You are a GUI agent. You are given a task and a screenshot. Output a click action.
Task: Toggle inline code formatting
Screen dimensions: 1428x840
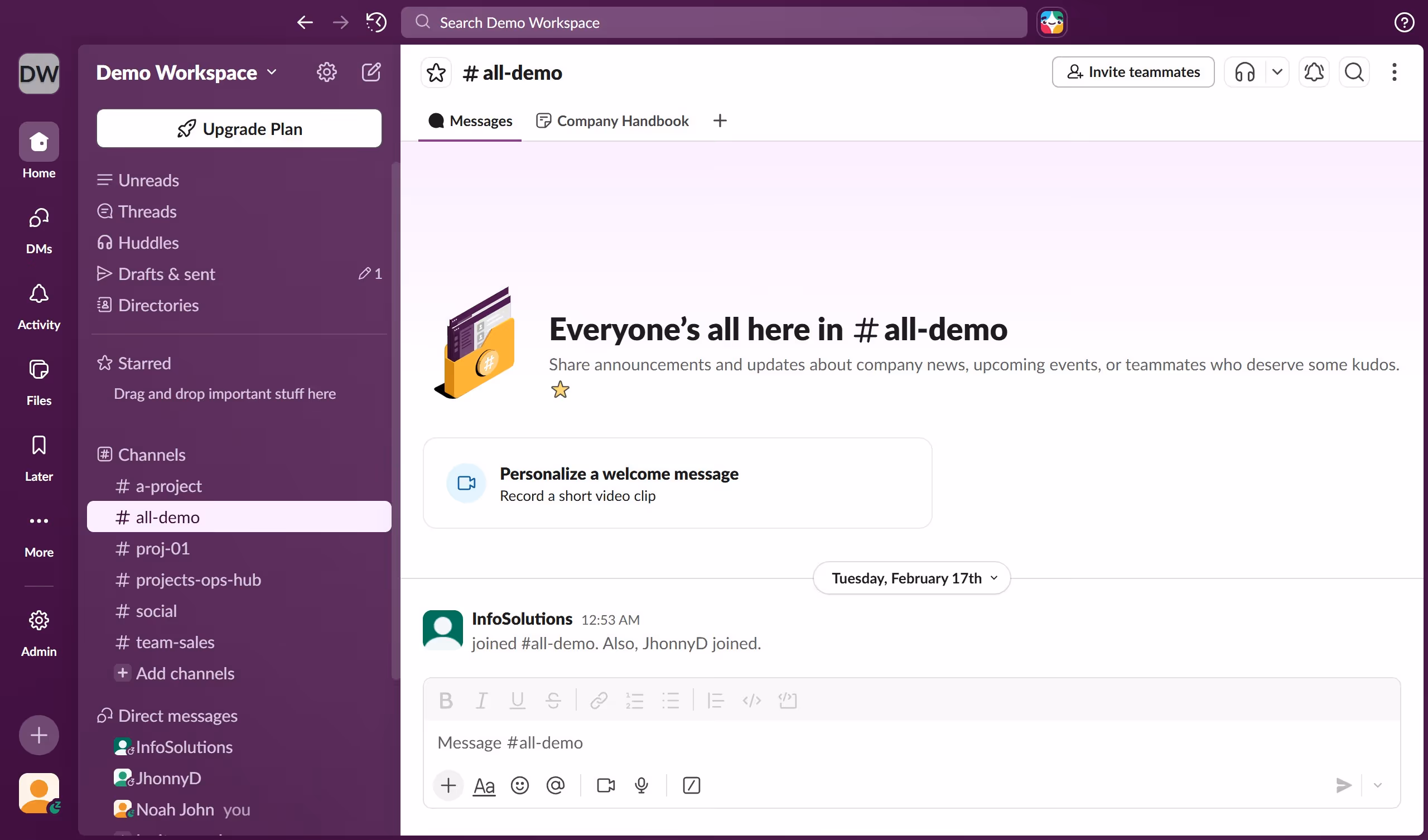pyautogui.click(x=751, y=701)
